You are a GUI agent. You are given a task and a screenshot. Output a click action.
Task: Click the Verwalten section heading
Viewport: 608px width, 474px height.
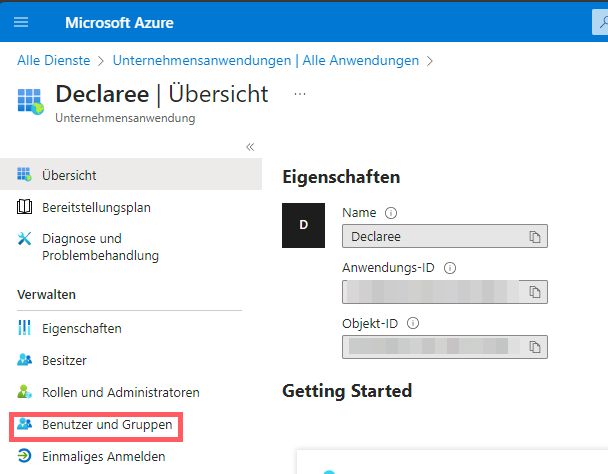coord(47,295)
